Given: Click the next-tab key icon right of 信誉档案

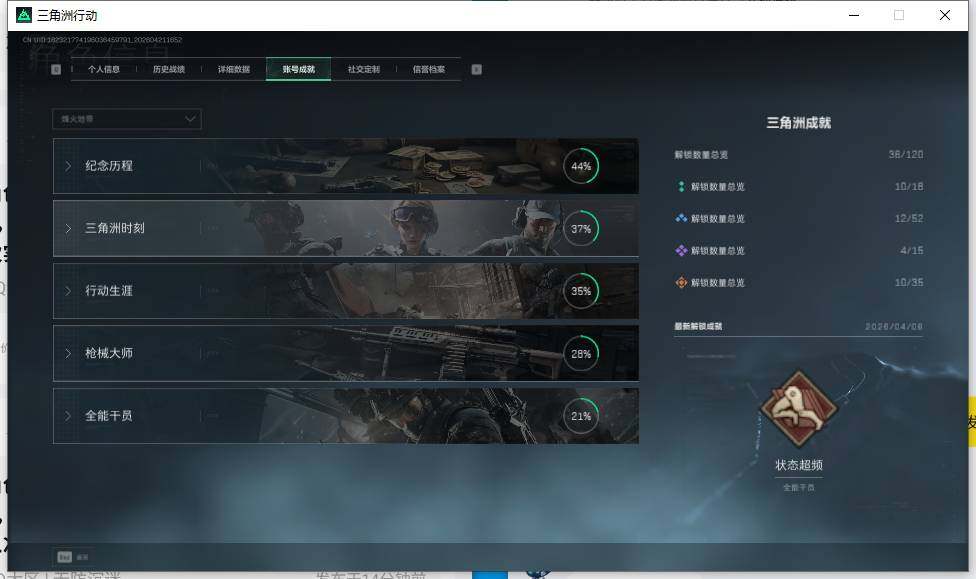Looking at the screenshot, I should 477,69.
